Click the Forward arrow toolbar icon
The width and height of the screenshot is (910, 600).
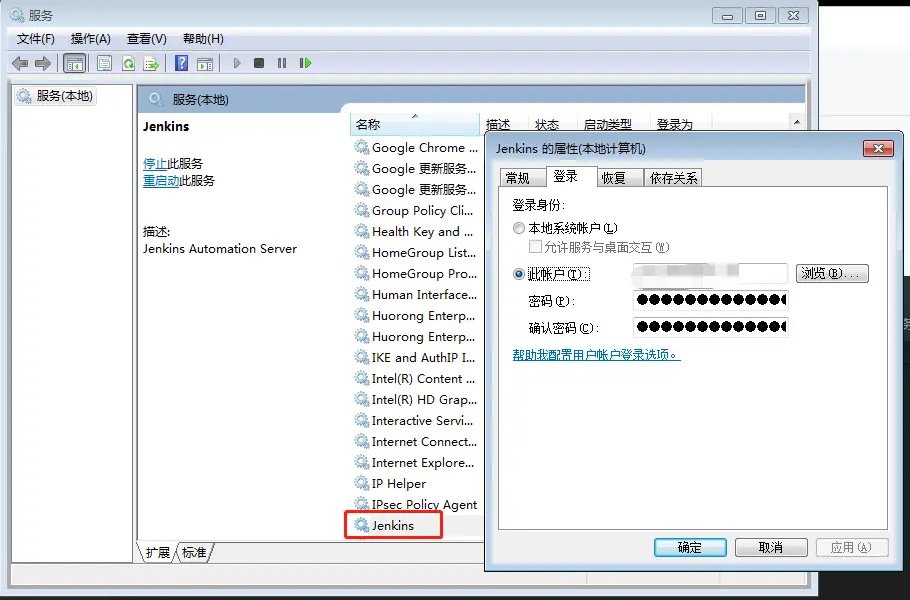coord(43,63)
